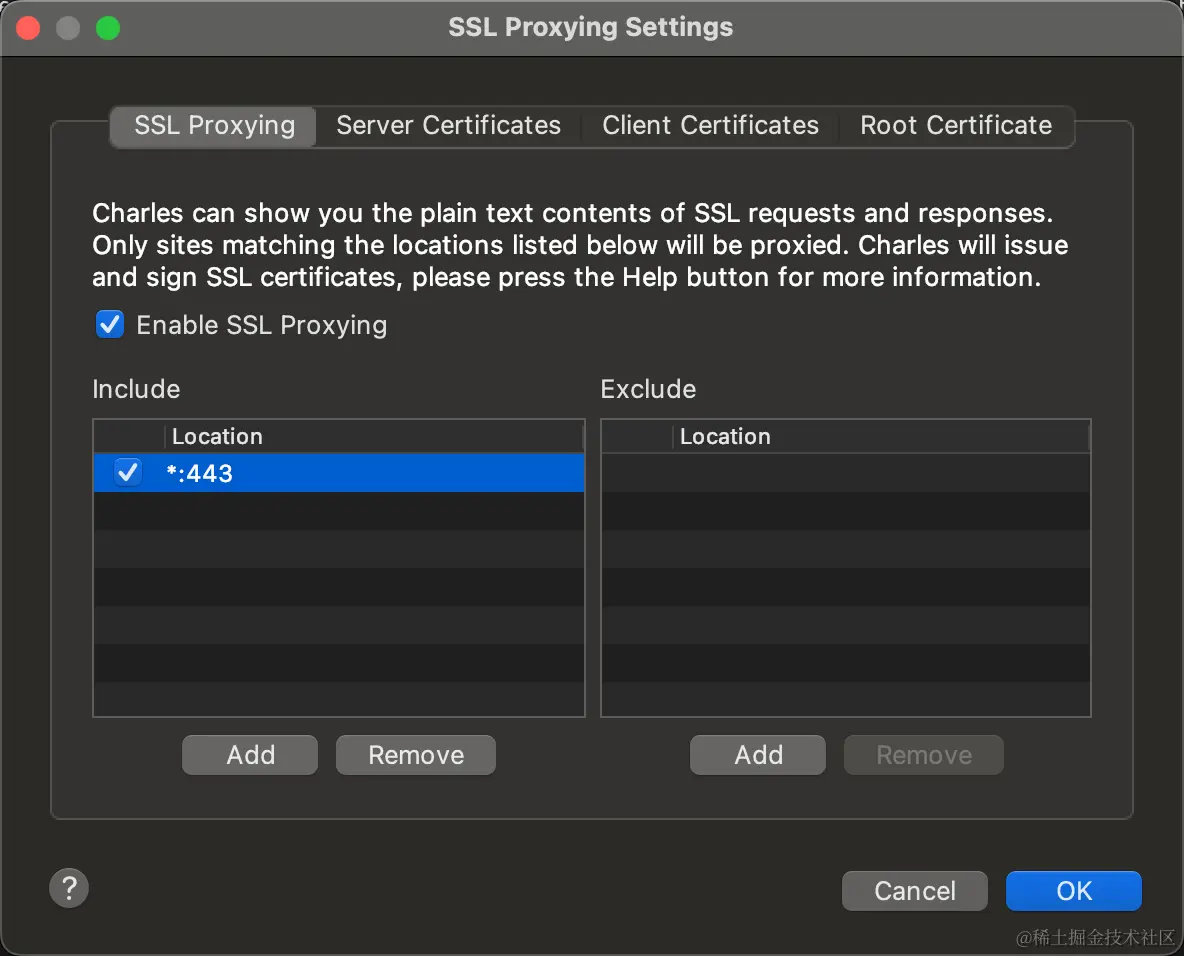Viewport: 1184px width, 956px height.
Task: Disable the Enable SSL Proxying checkbox
Action: point(110,325)
